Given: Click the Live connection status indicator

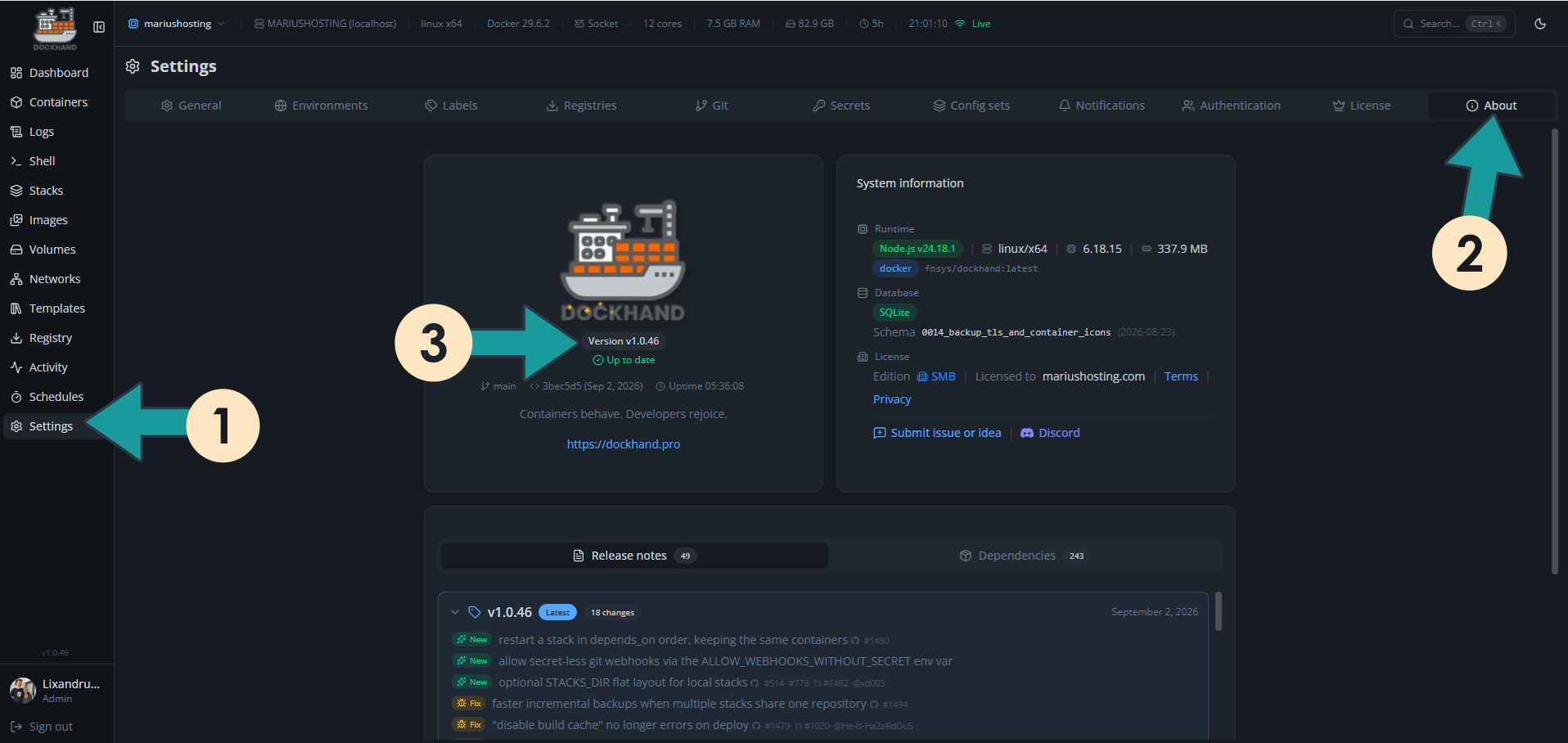Looking at the screenshot, I should click(973, 24).
